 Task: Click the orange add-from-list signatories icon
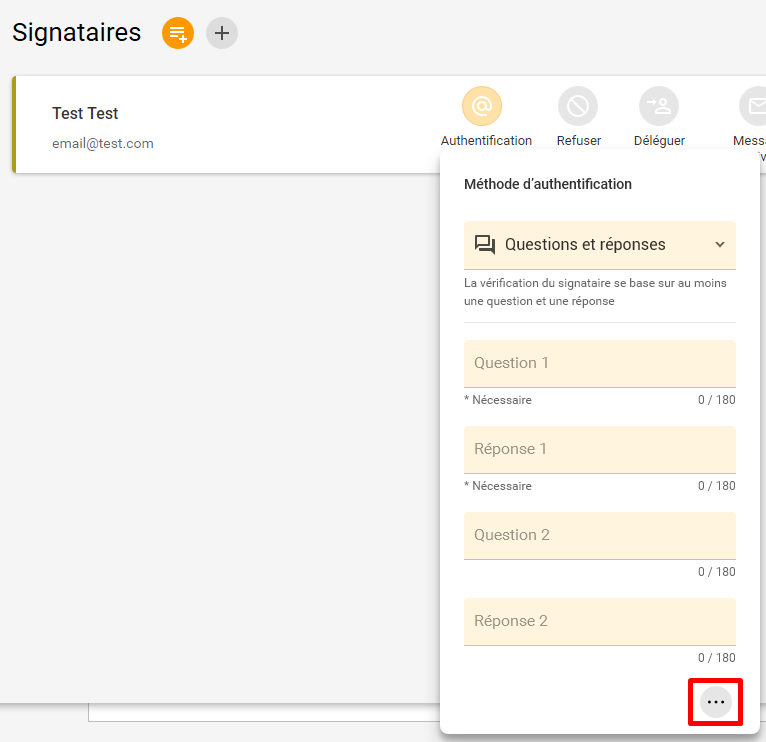coord(178,33)
